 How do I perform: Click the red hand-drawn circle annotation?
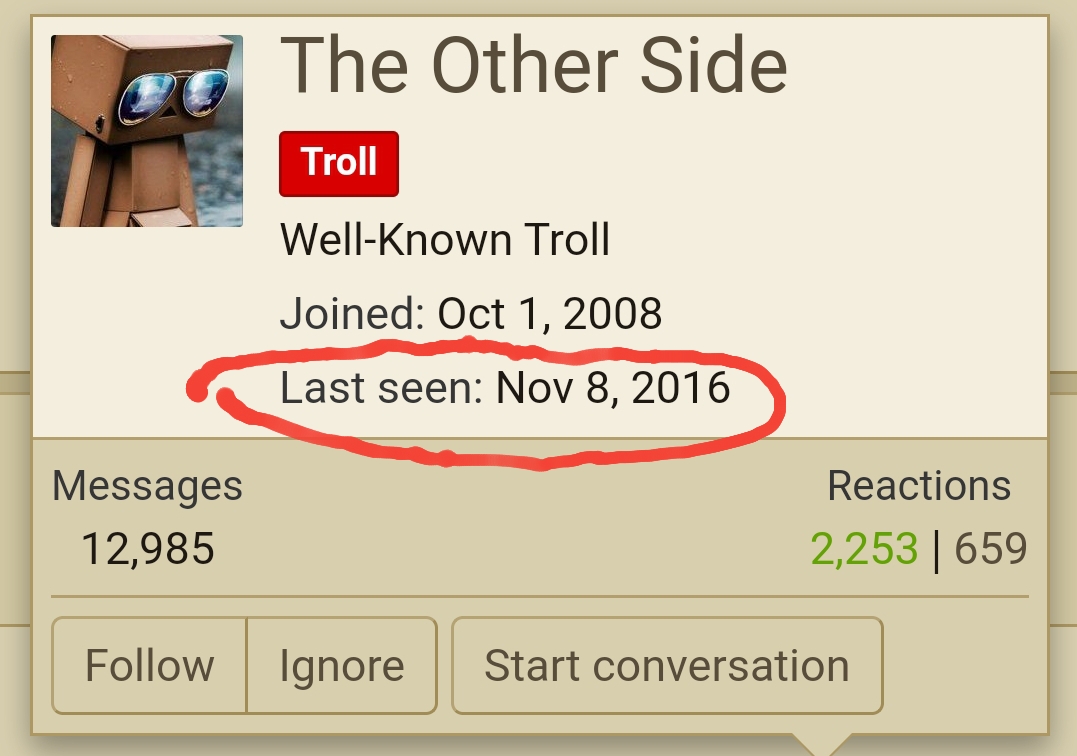point(487,403)
